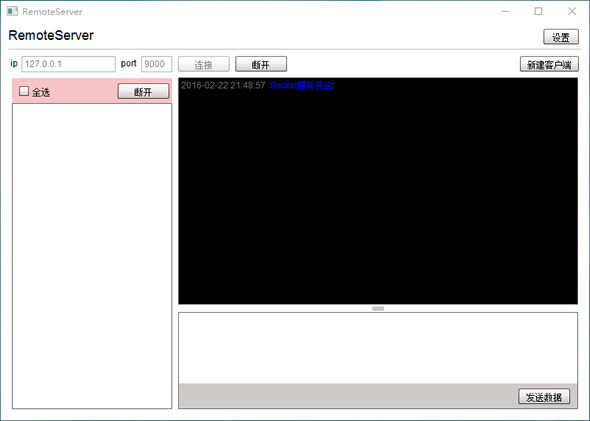Screen dimensions: 590x421
Task: Click 断开 in the pink client header
Action: (x=143, y=91)
